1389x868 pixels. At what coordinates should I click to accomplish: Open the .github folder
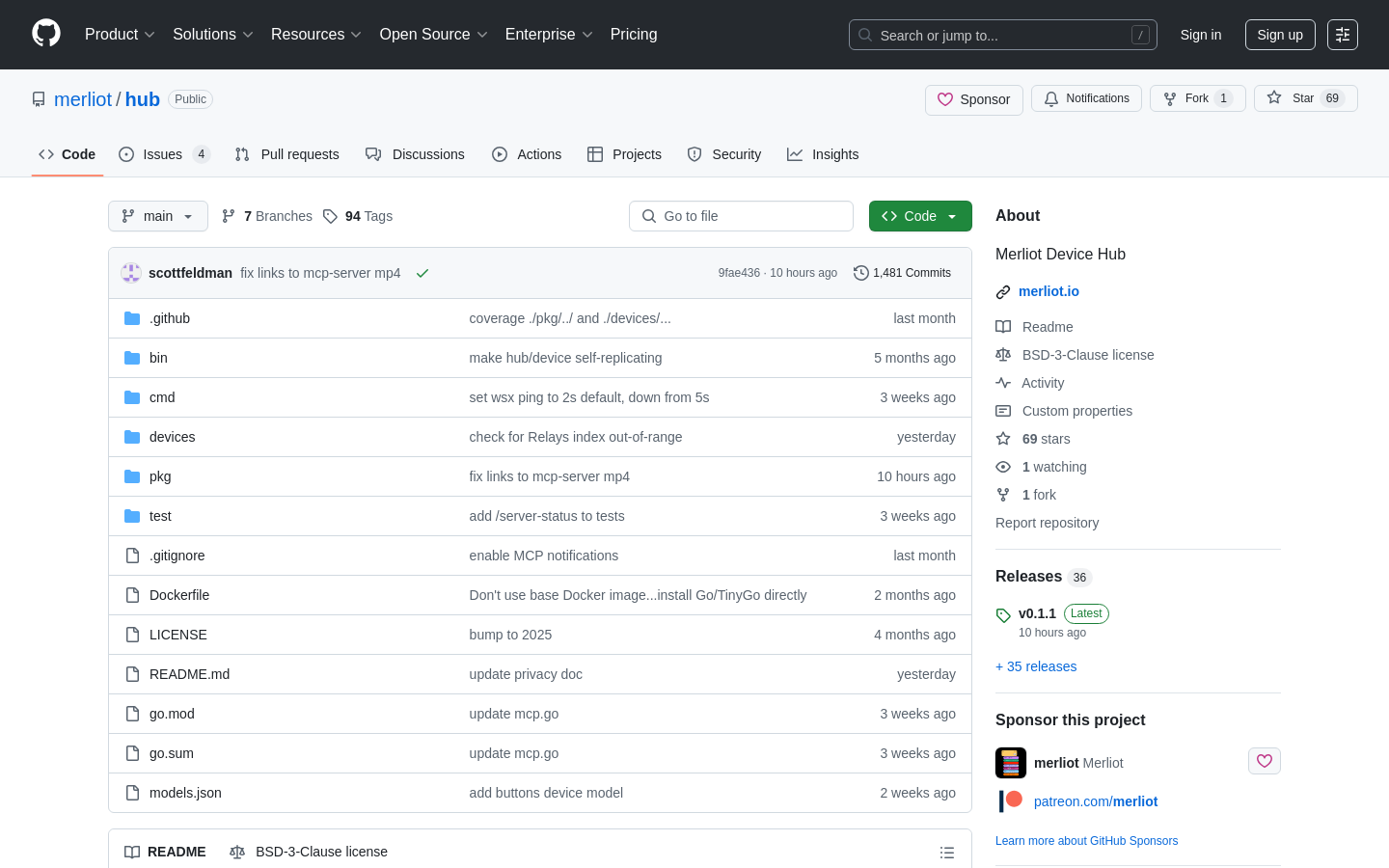[170, 318]
